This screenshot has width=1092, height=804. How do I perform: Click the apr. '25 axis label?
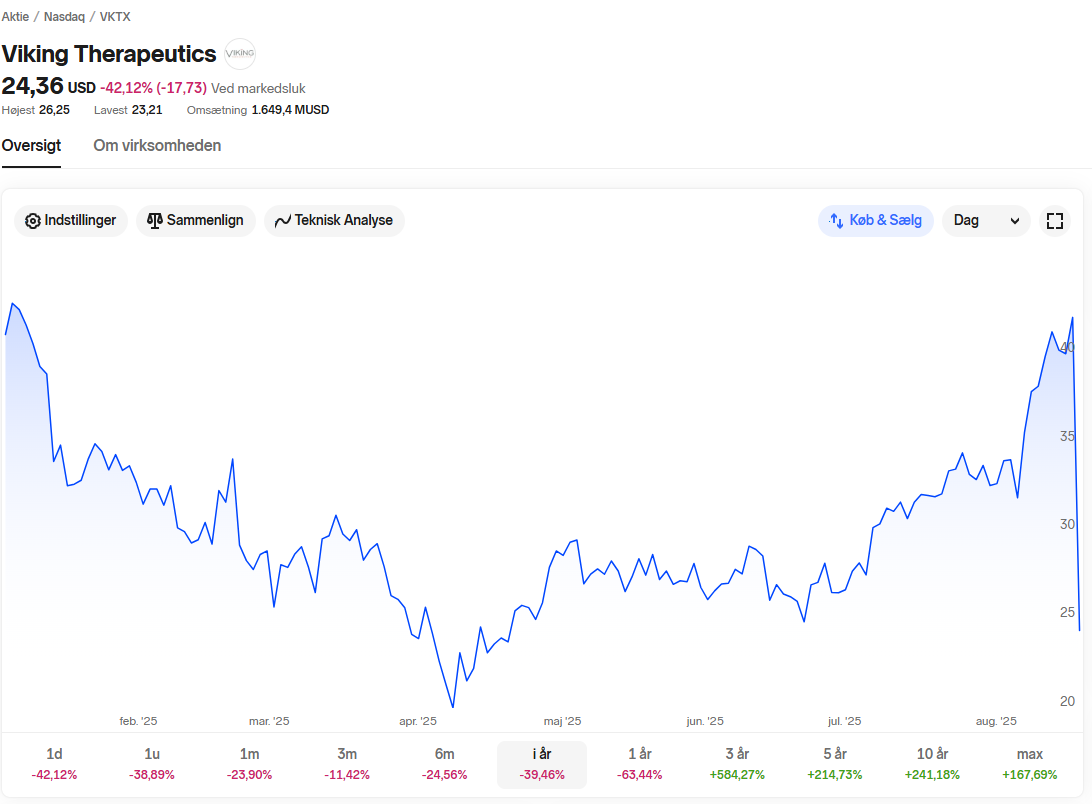(x=418, y=721)
